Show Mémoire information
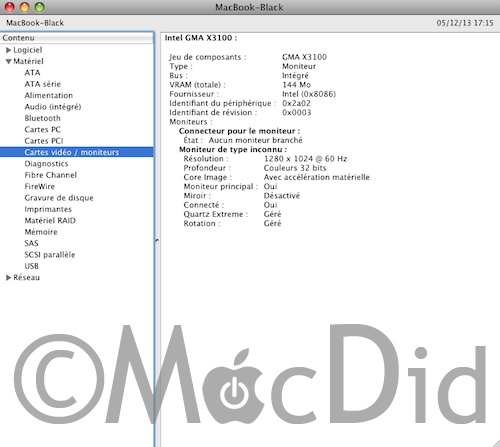The width and height of the screenshot is (500, 447). click(41, 232)
